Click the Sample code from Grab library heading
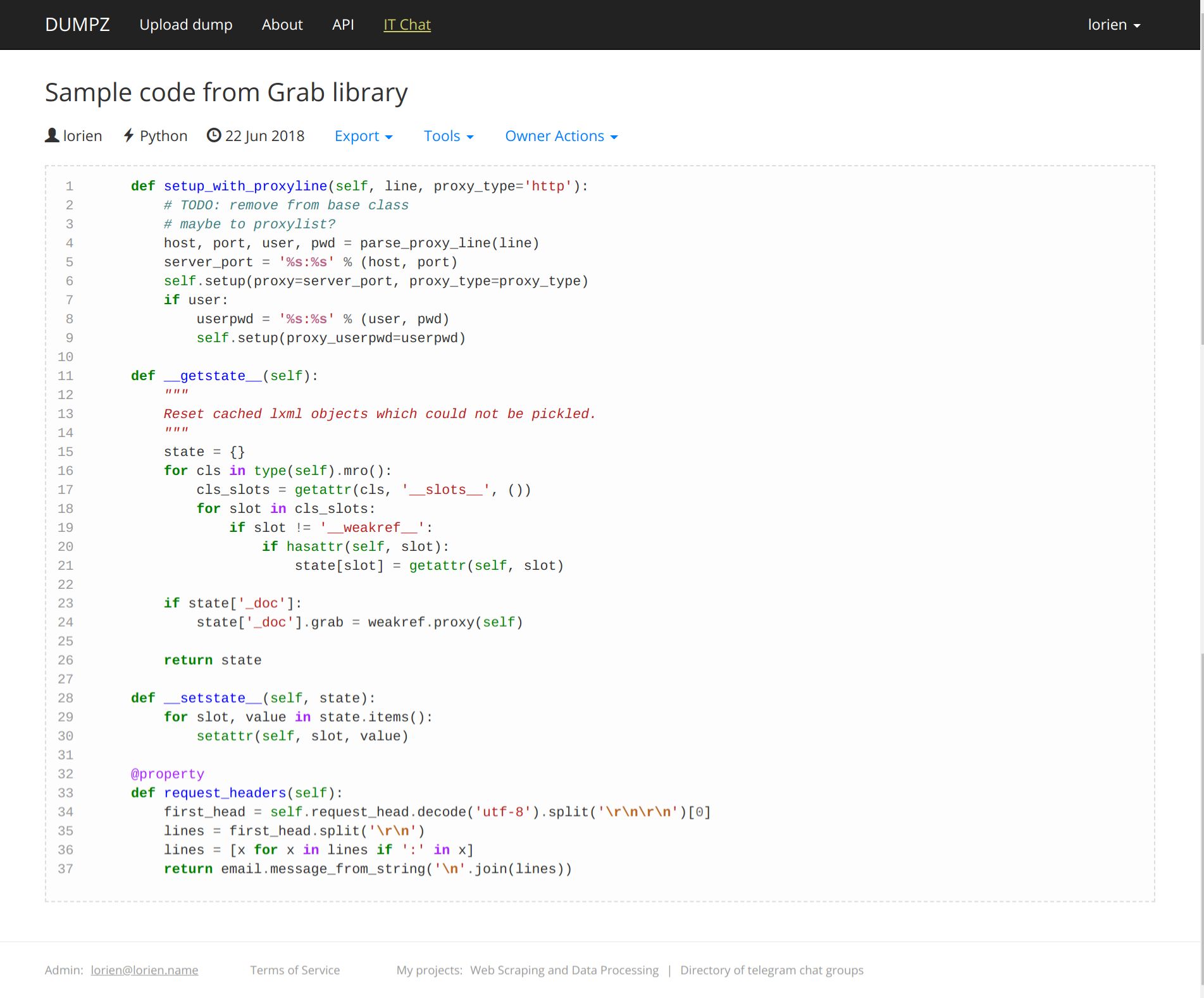 click(226, 92)
